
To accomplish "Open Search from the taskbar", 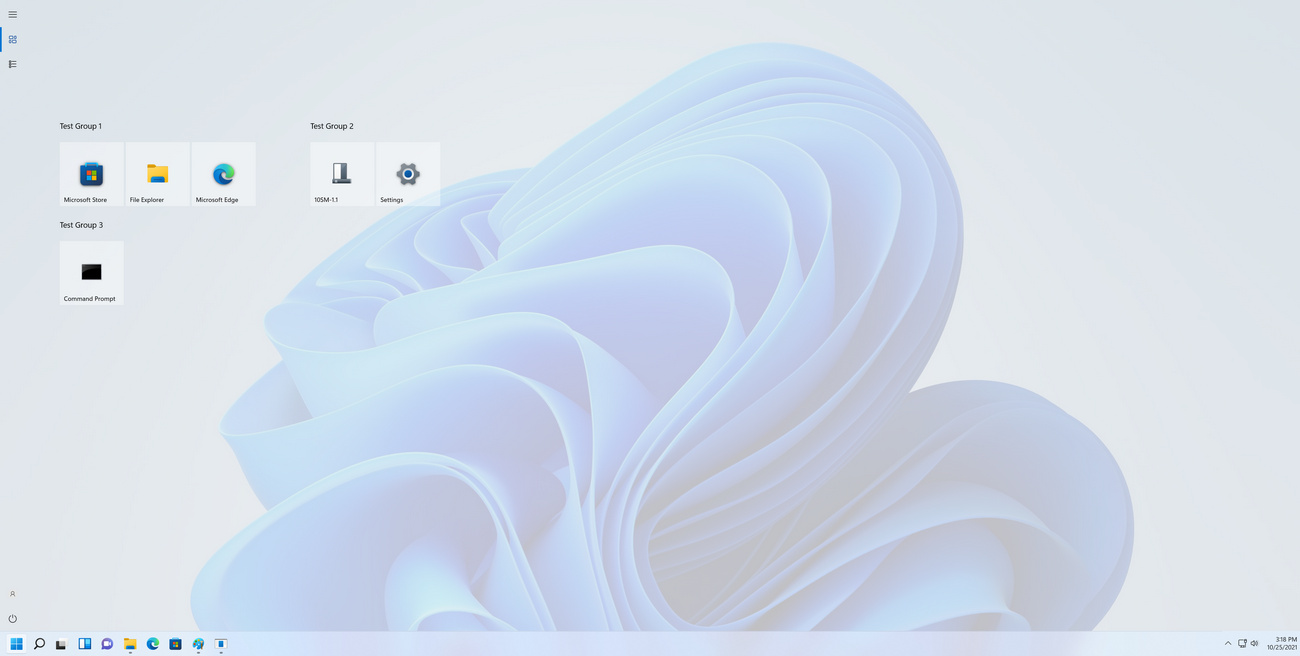I will pyautogui.click(x=39, y=644).
